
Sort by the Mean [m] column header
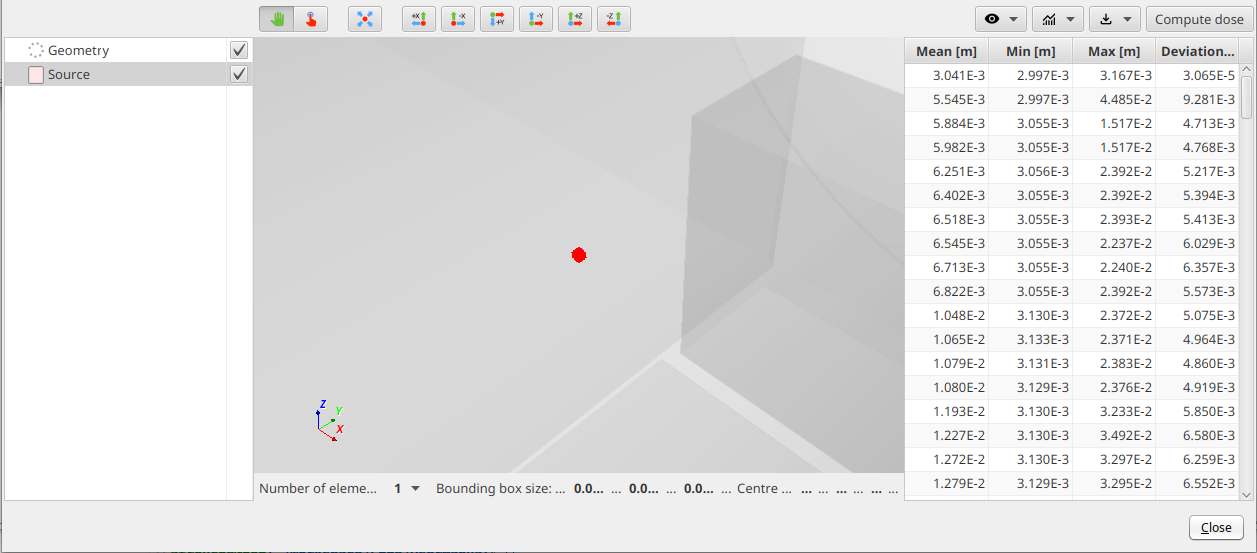click(x=946, y=51)
